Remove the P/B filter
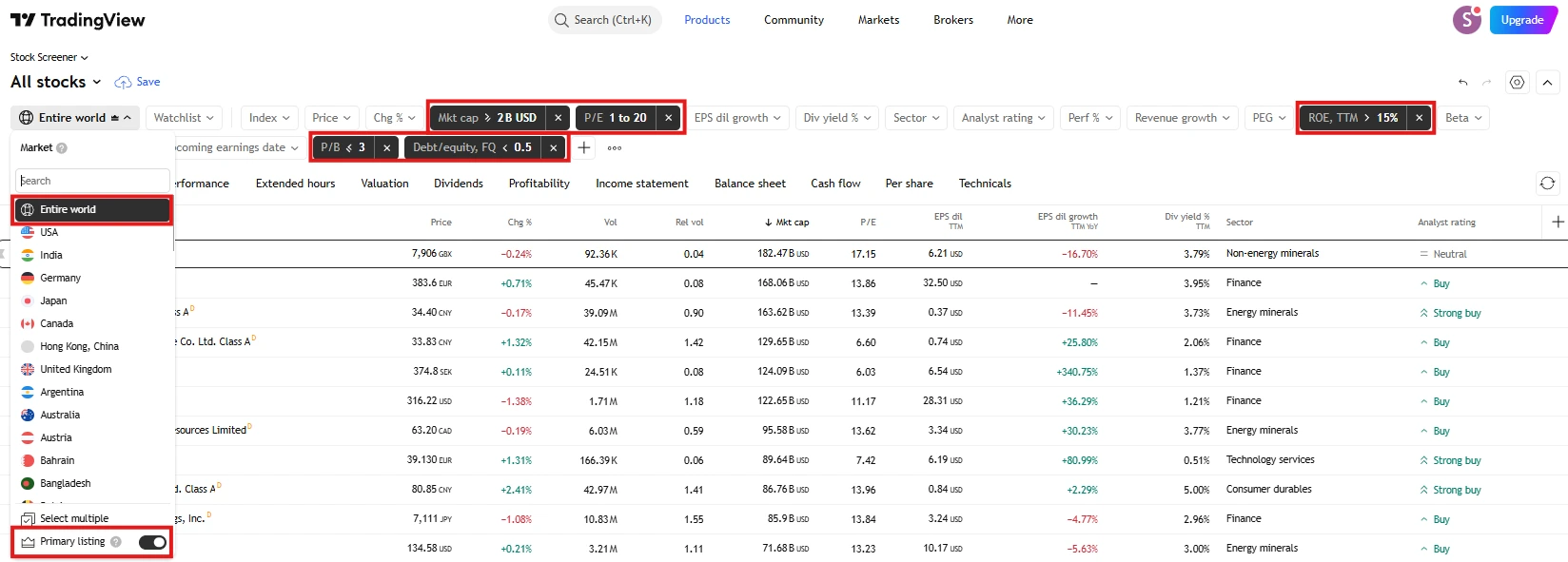The width and height of the screenshot is (1568, 562). [387, 147]
